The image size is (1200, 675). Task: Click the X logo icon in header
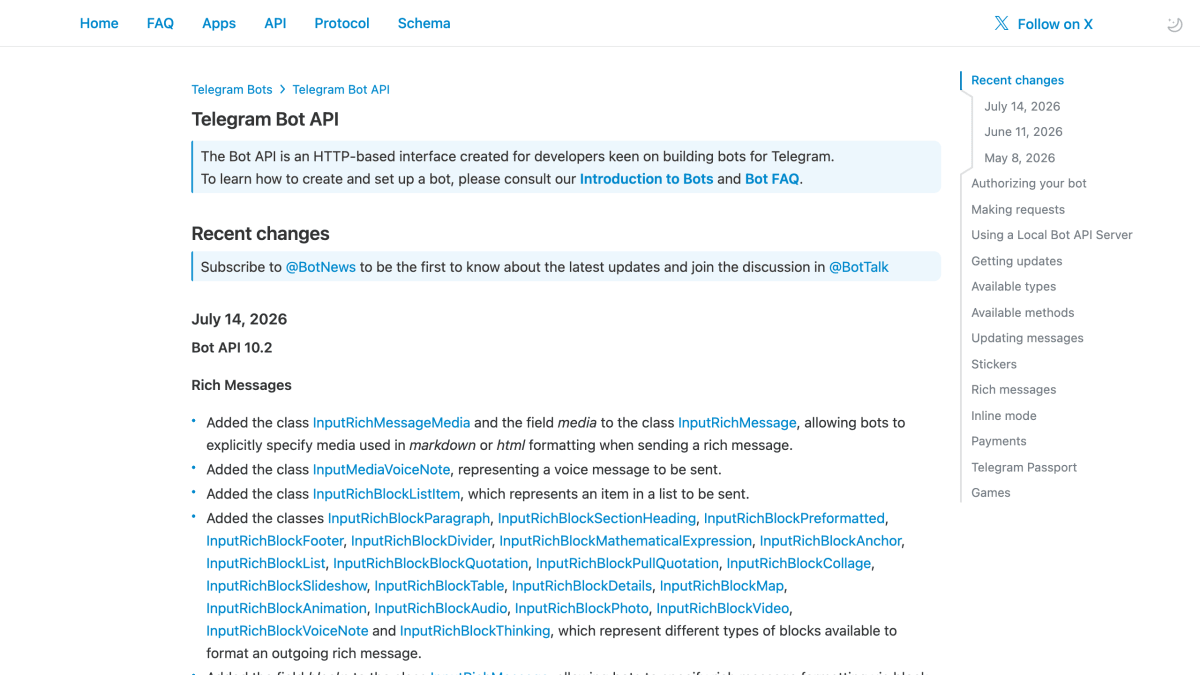(x=1001, y=23)
